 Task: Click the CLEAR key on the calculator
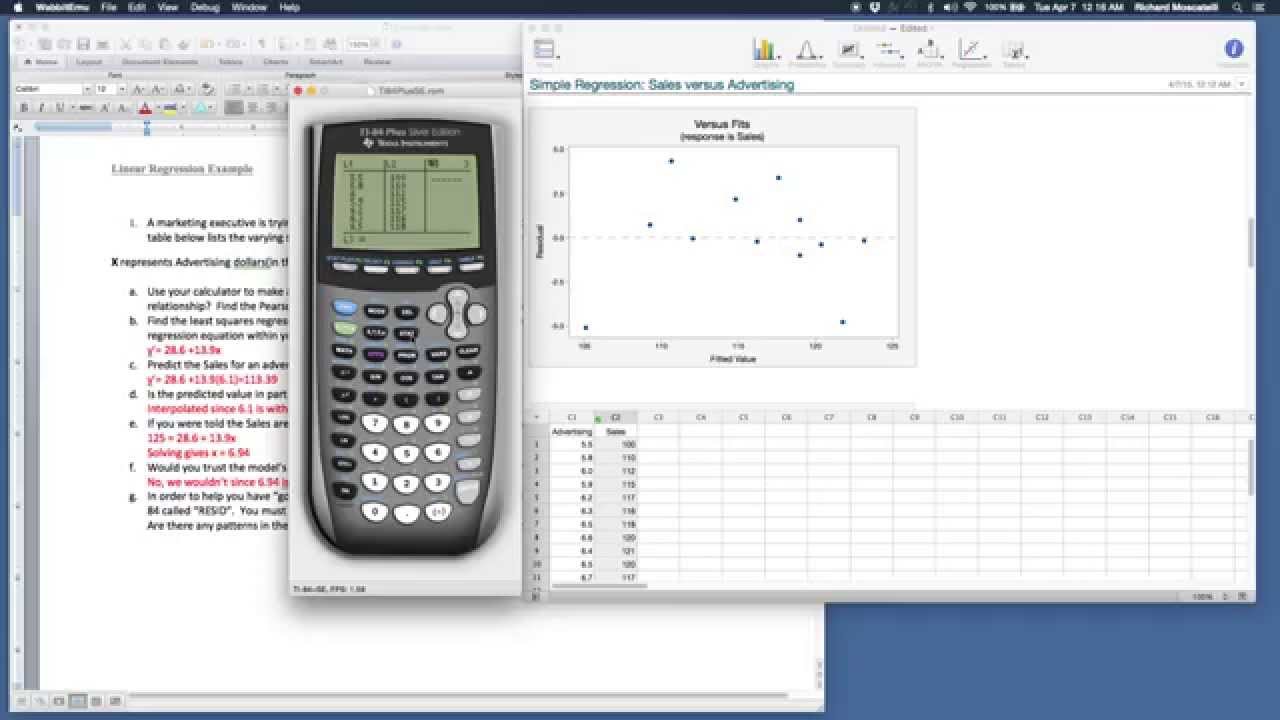(468, 351)
